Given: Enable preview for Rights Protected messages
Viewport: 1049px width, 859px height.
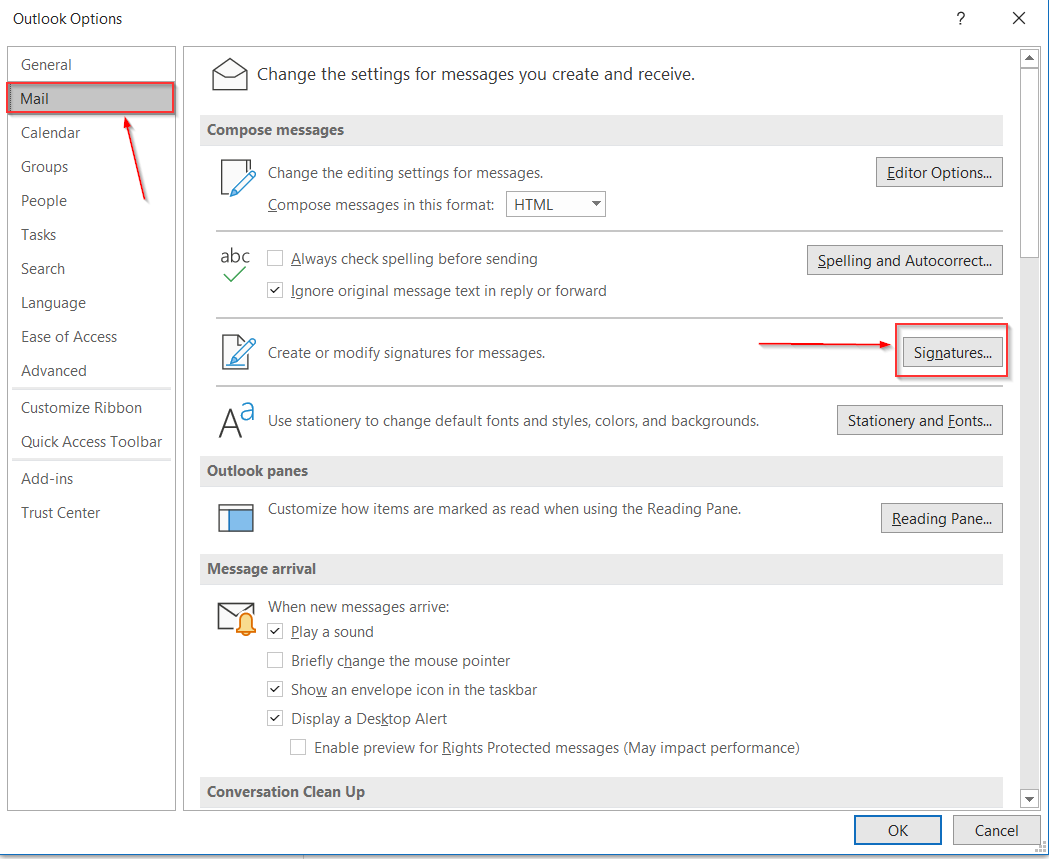Looking at the screenshot, I should tap(298, 747).
